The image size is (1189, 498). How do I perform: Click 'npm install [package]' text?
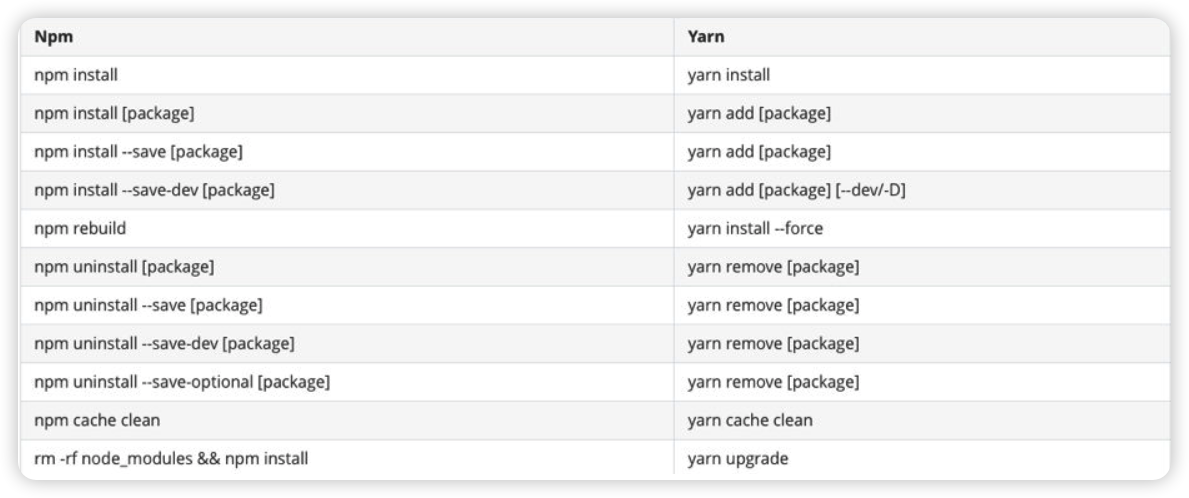[x=115, y=114]
